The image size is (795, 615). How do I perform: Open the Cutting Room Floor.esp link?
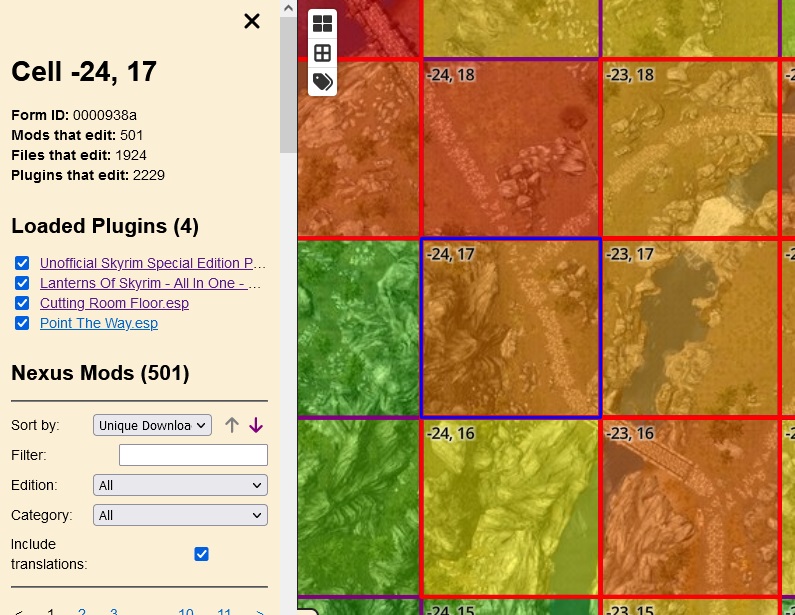pos(114,303)
